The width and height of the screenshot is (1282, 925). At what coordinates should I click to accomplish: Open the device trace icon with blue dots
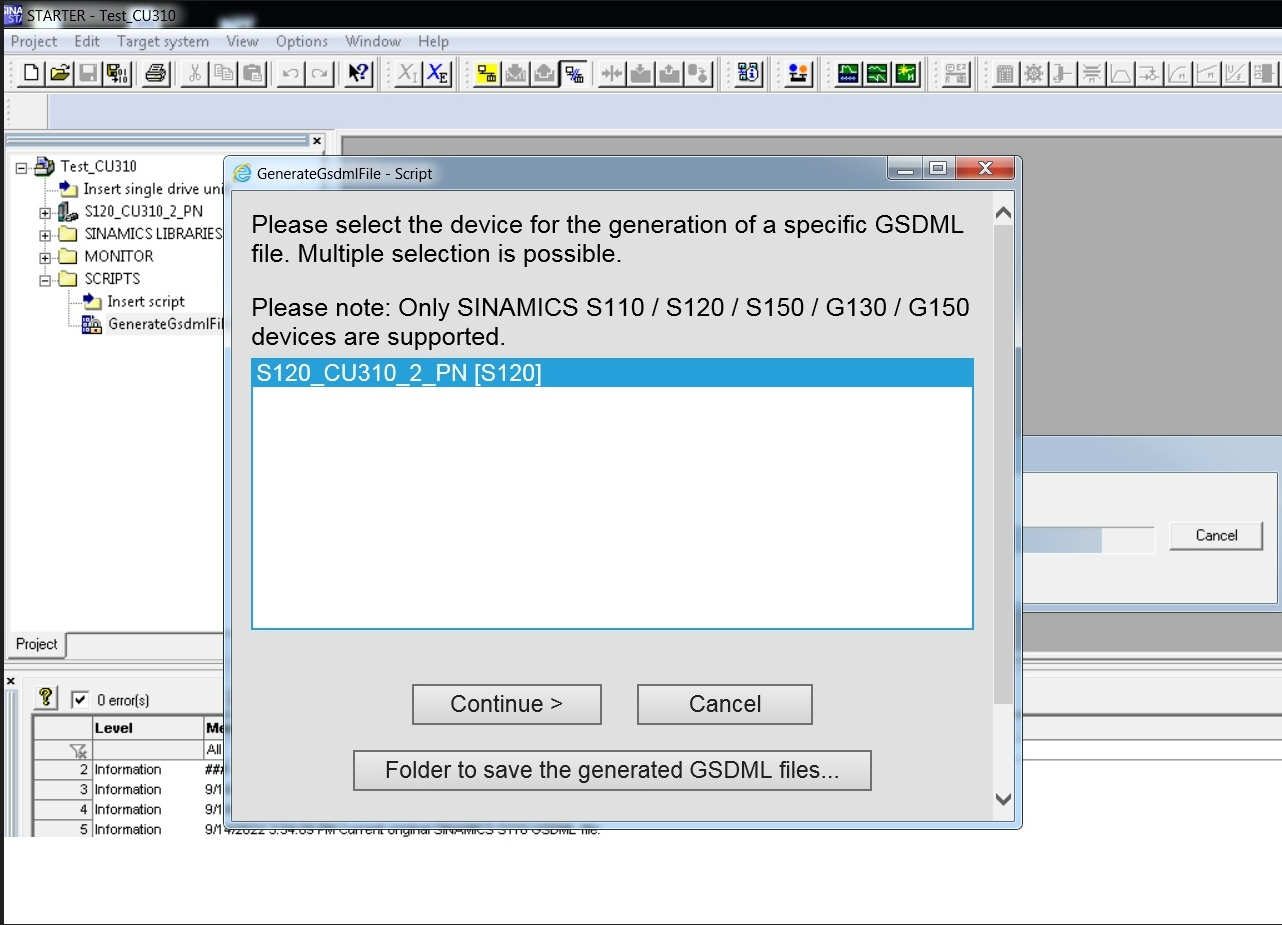tap(848, 73)
